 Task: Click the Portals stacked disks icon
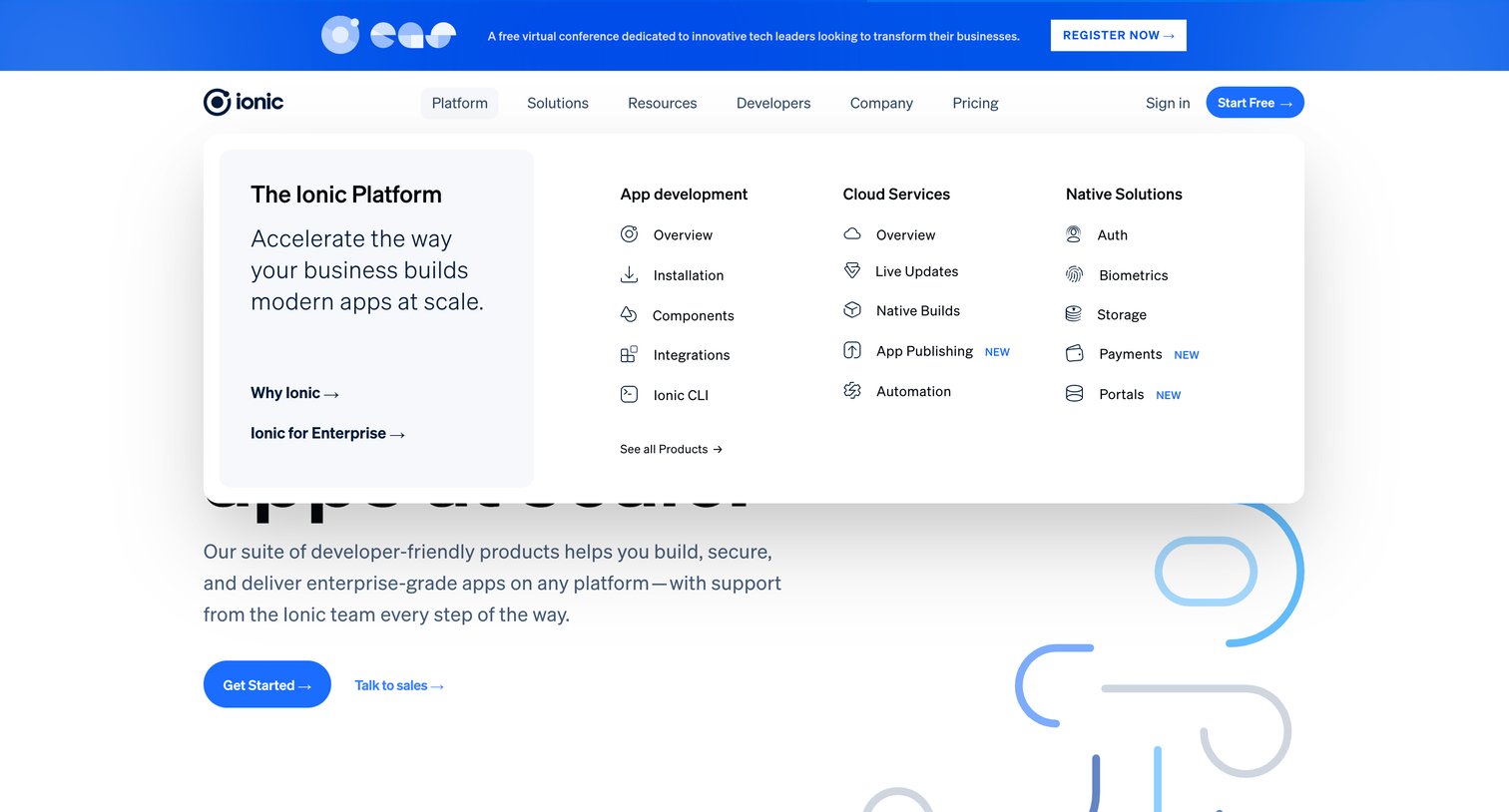pos(1075,394)
